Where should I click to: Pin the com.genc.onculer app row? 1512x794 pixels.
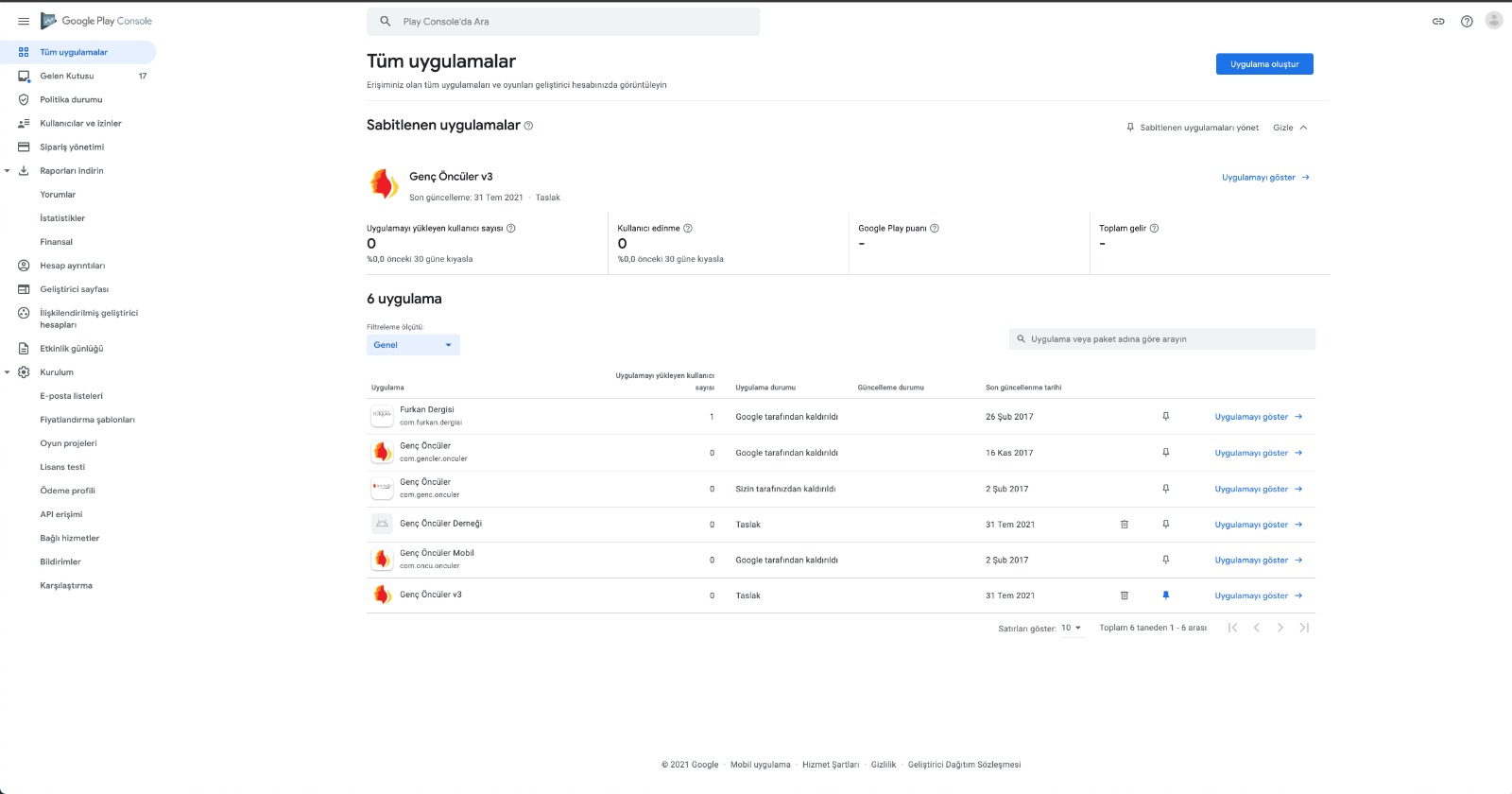[1165, 489]
